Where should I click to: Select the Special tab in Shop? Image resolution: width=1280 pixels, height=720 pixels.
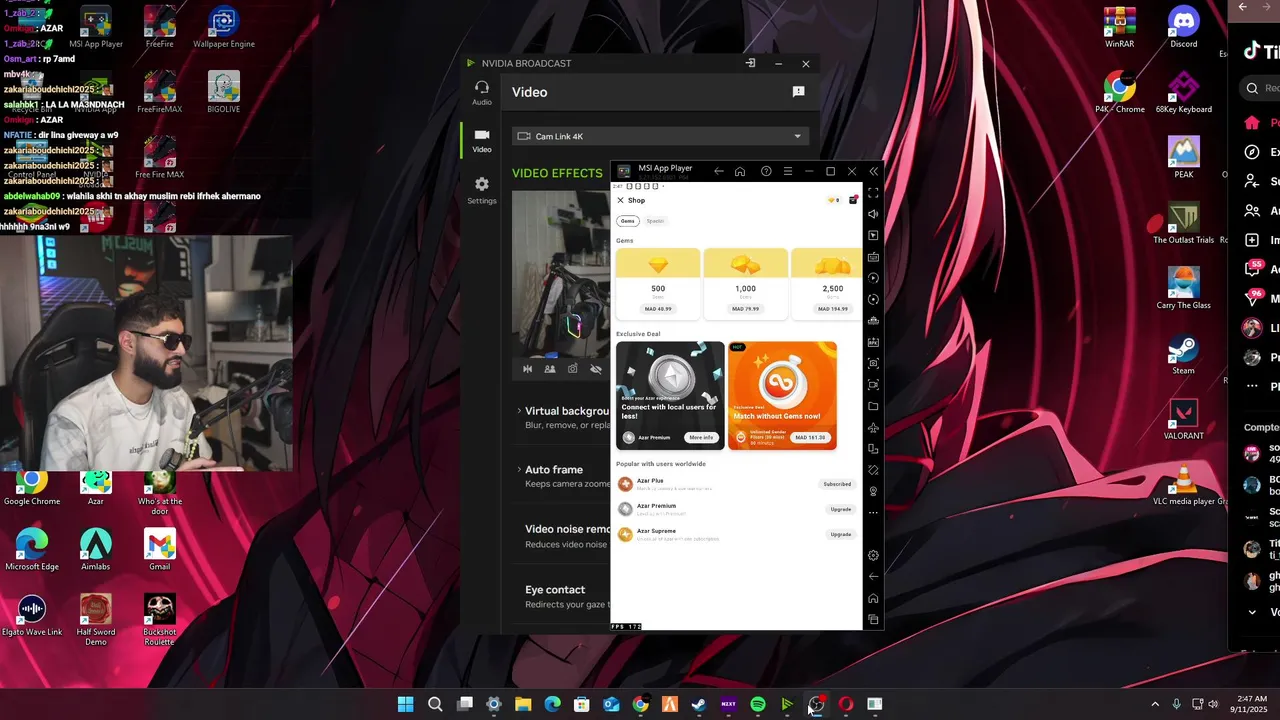(x=655, y=221)
